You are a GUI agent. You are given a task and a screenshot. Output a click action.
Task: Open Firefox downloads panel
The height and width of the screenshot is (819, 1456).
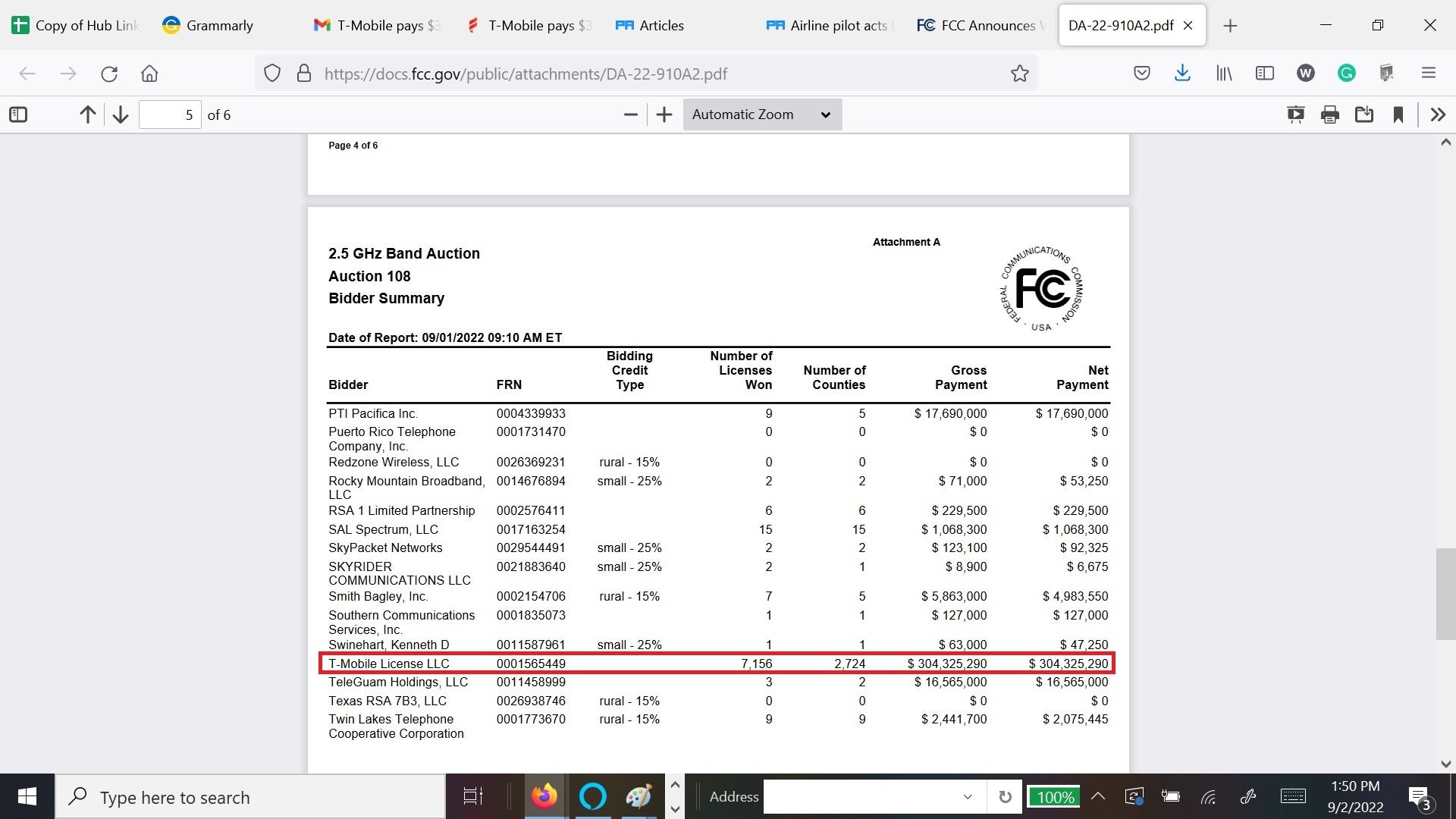tap(1182, 74)
